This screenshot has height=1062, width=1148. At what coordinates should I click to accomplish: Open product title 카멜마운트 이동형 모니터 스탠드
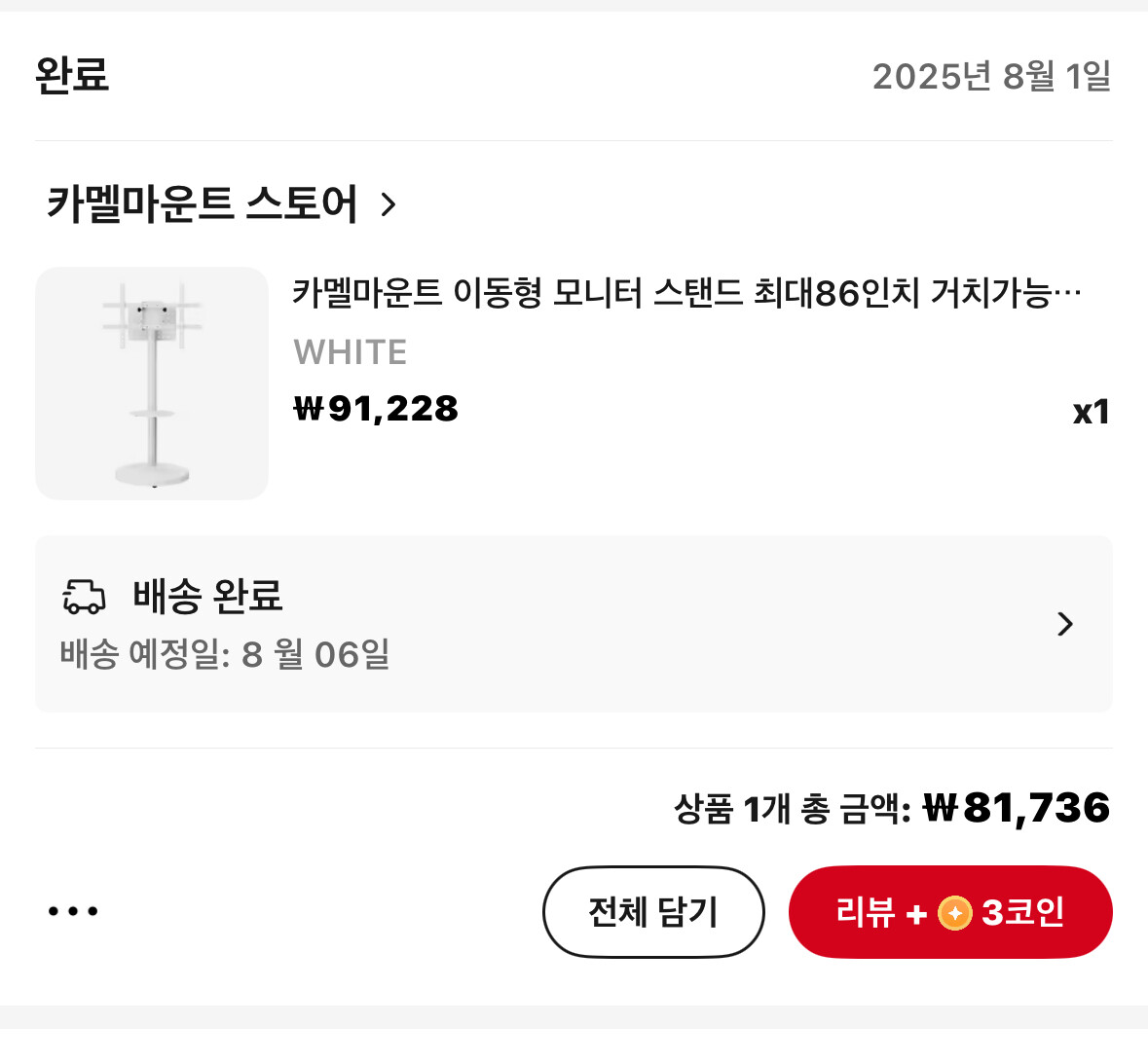pyautogui.click(x=686, y=293)
